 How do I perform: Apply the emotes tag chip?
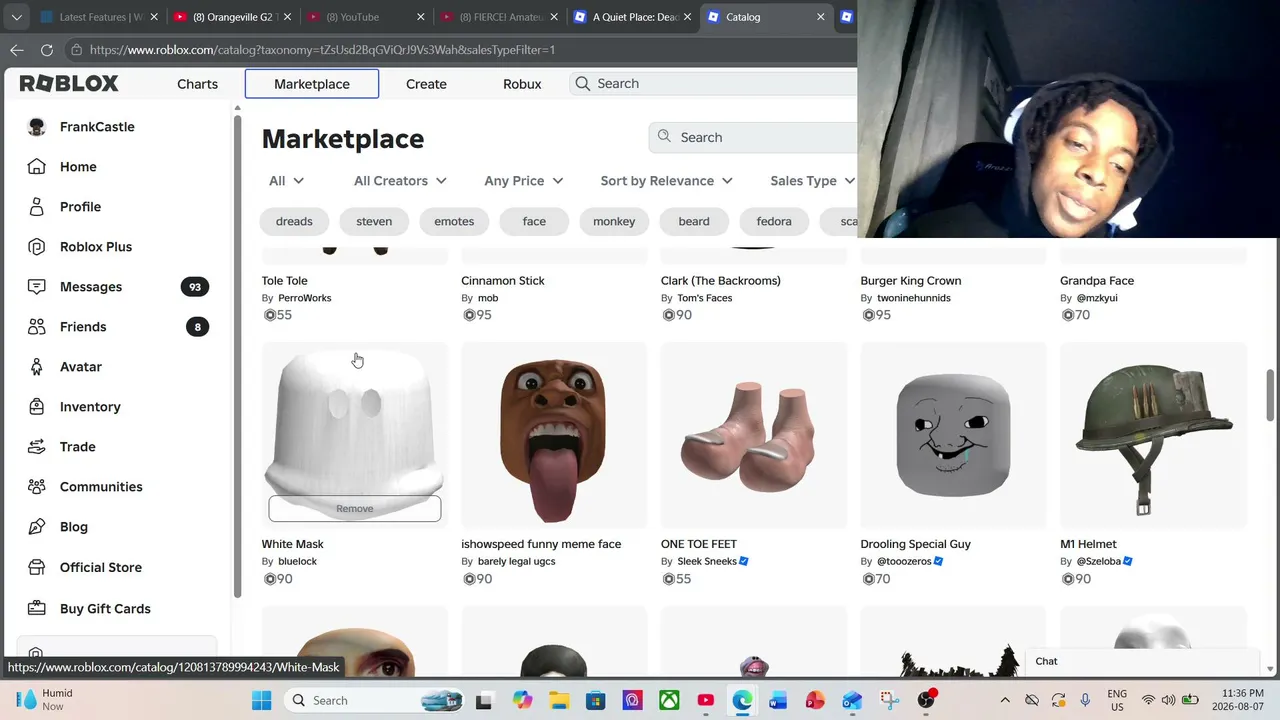(x=454, y=221)
